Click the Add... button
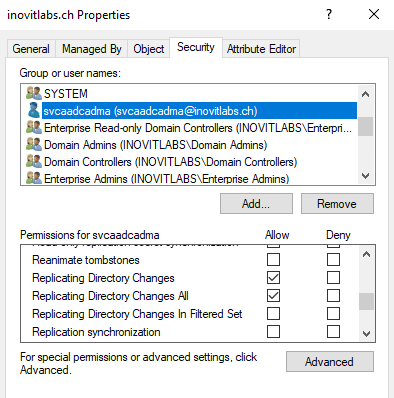394x398 pixels. point(256,204)
